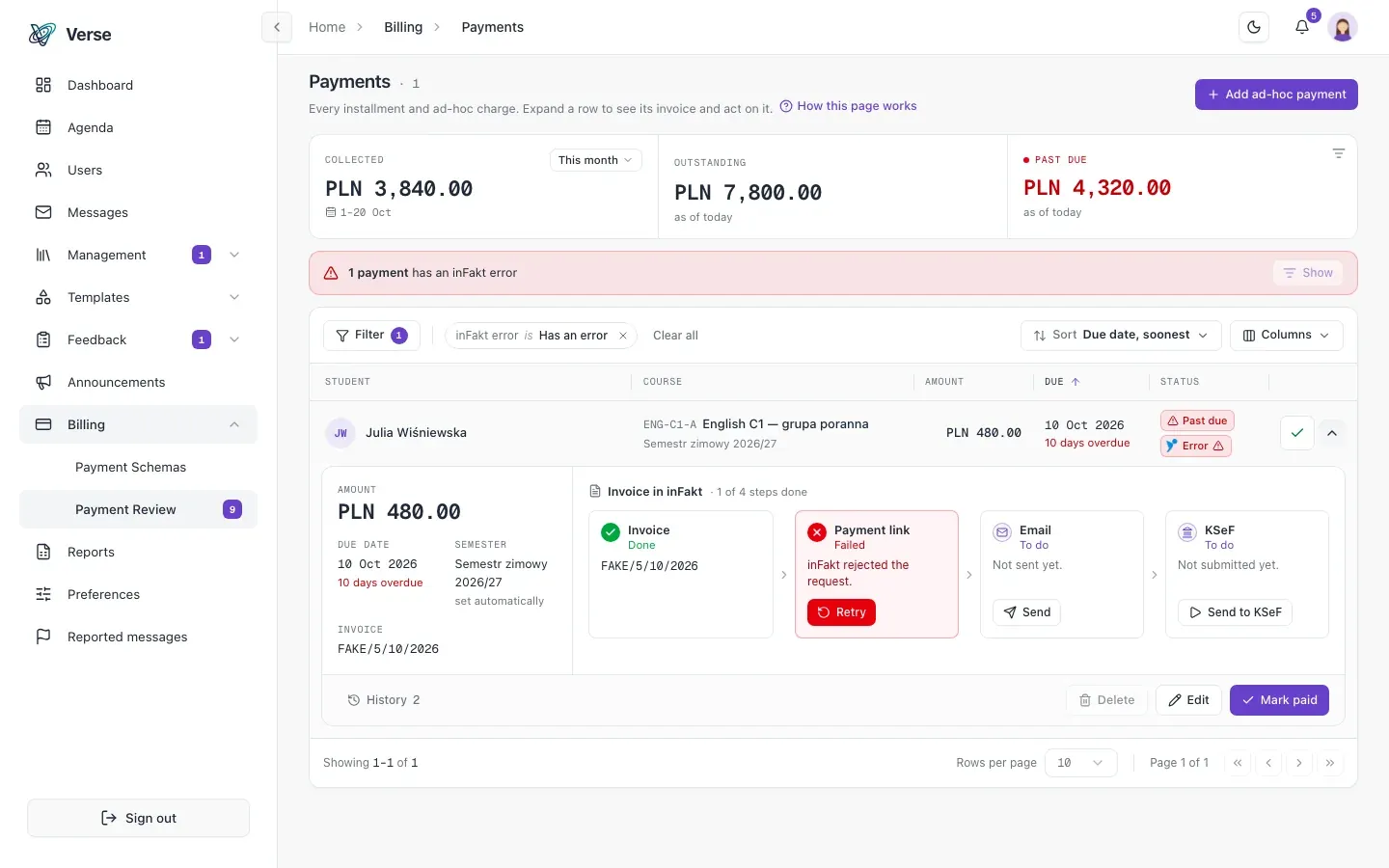Click the filter lines icon in Past Due card
Viewport: 1389px width, 868px height.
1338,153
